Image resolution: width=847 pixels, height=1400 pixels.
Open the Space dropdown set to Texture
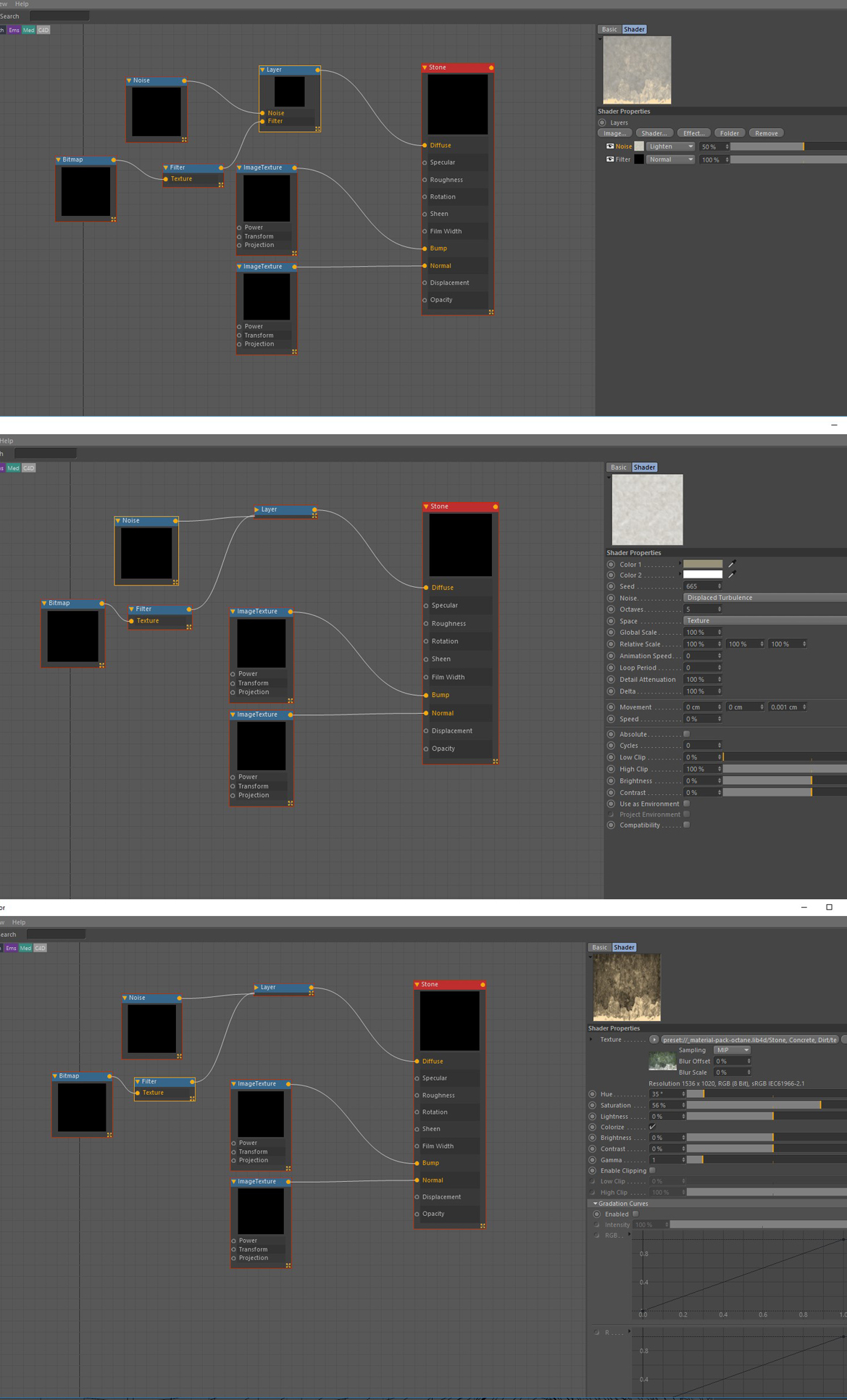tap(765, 620)
